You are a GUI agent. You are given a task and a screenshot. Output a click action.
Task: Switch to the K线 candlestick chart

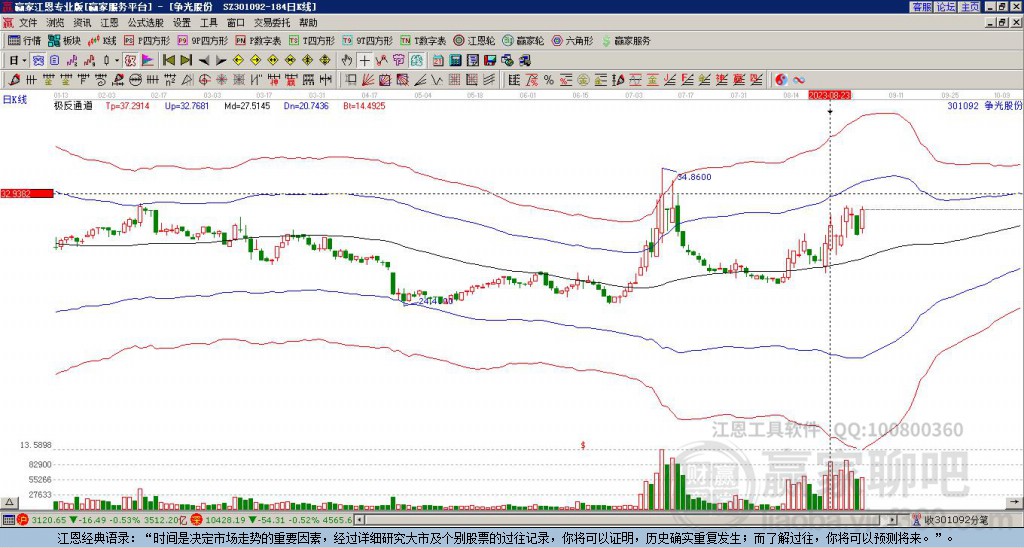click(x=103, y=40)
